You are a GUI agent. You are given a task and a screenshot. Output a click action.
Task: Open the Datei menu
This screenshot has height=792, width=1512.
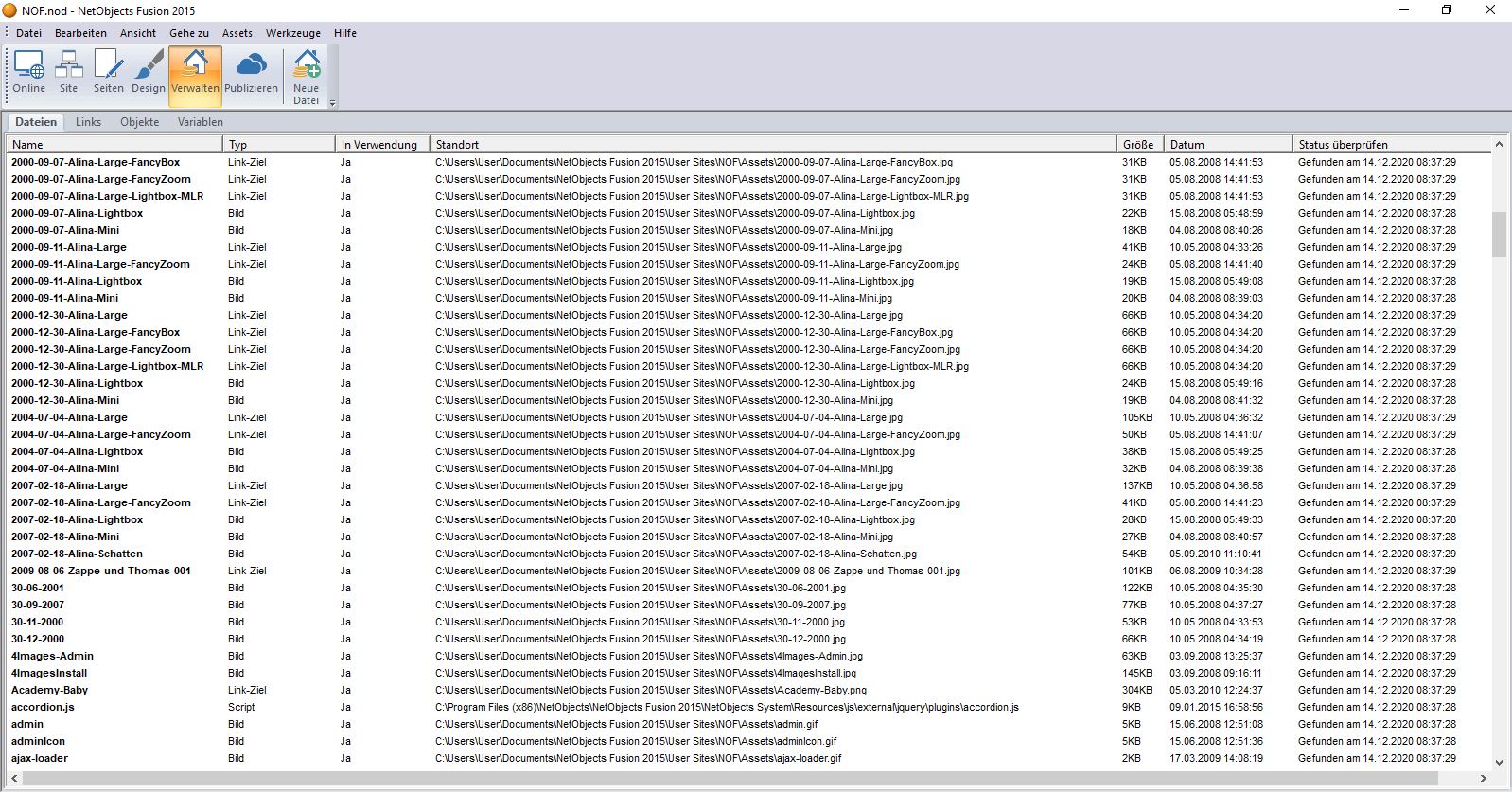click(28, 33)
